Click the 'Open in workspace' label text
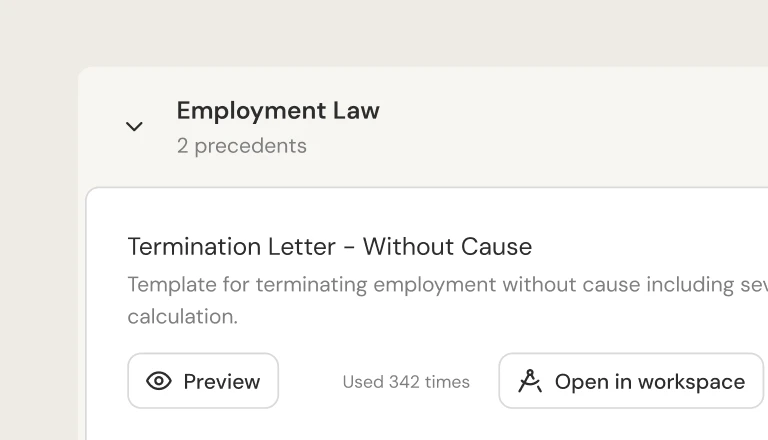The image size is (768, 440). (x=649, y=382)
